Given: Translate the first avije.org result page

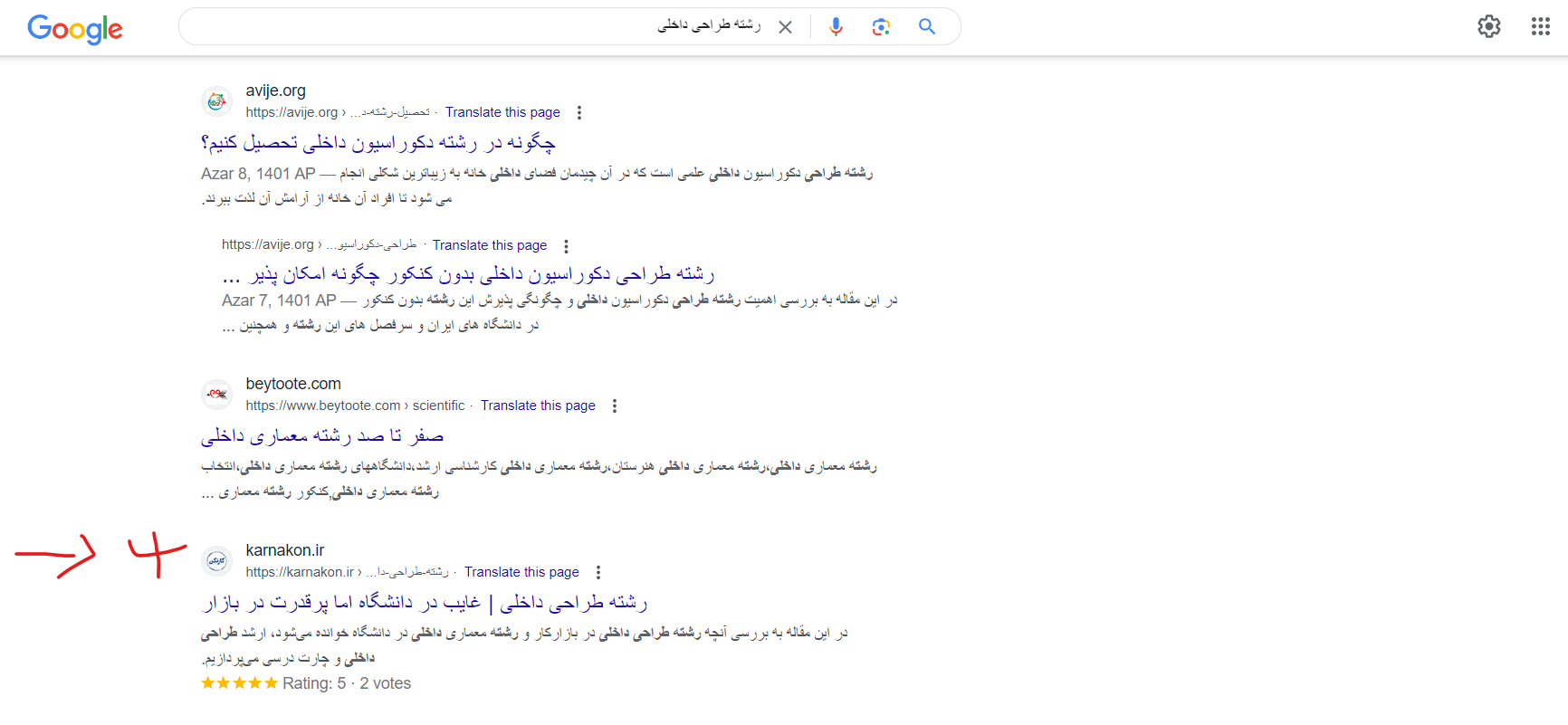Looking at the screenshot, I should tap(502, 112).
